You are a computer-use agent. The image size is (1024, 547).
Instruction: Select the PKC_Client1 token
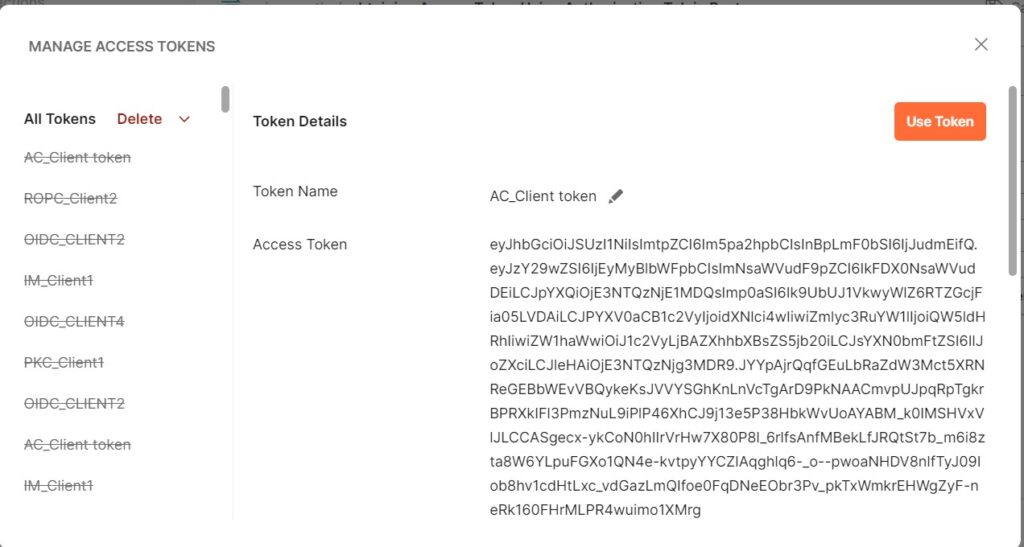[x=64, y=363]
